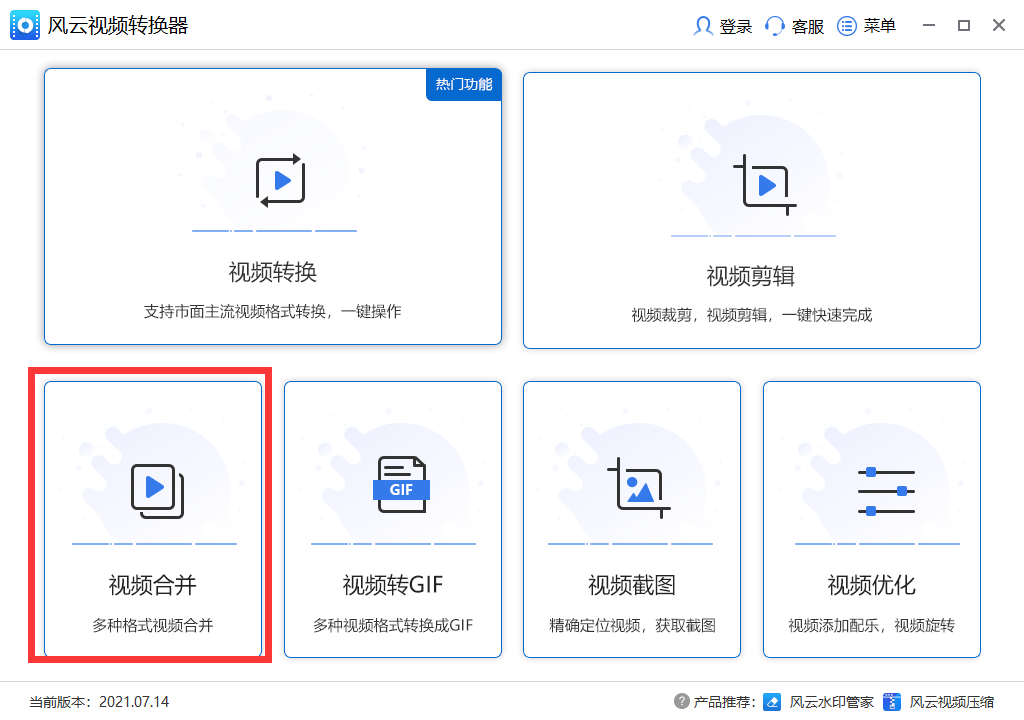The height and width of the screenshot is (720, 1024).
Task: Click text 多种格式视频合并
Action: point(152,625)
